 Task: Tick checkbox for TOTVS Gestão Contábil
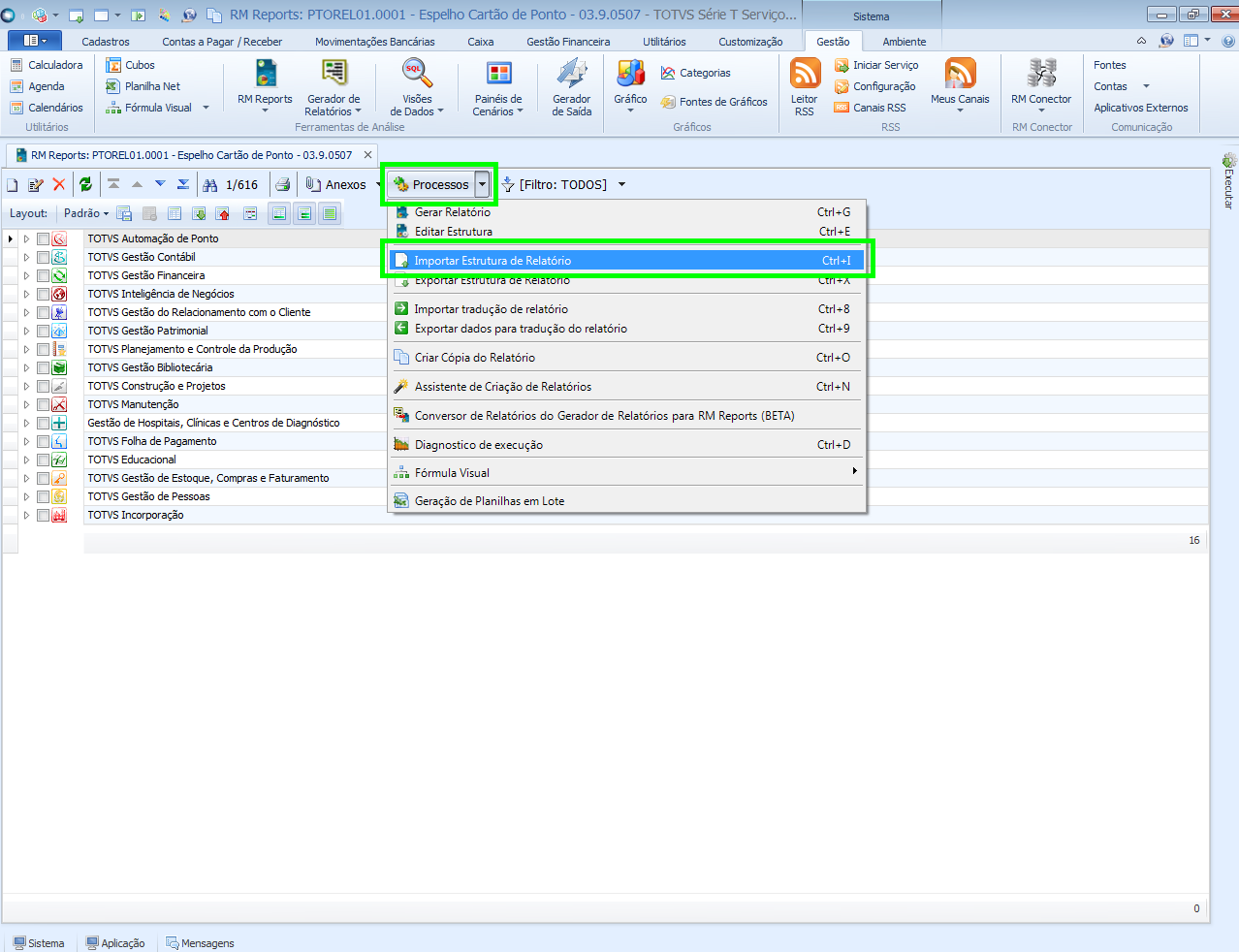click(43, 257)
